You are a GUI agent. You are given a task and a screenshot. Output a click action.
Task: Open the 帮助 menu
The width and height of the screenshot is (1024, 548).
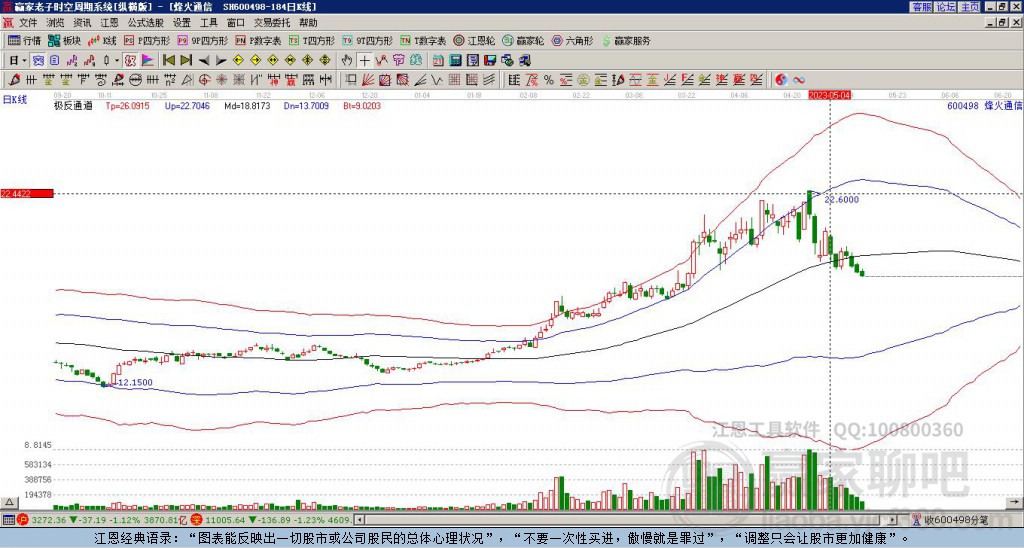coord(308,23)
